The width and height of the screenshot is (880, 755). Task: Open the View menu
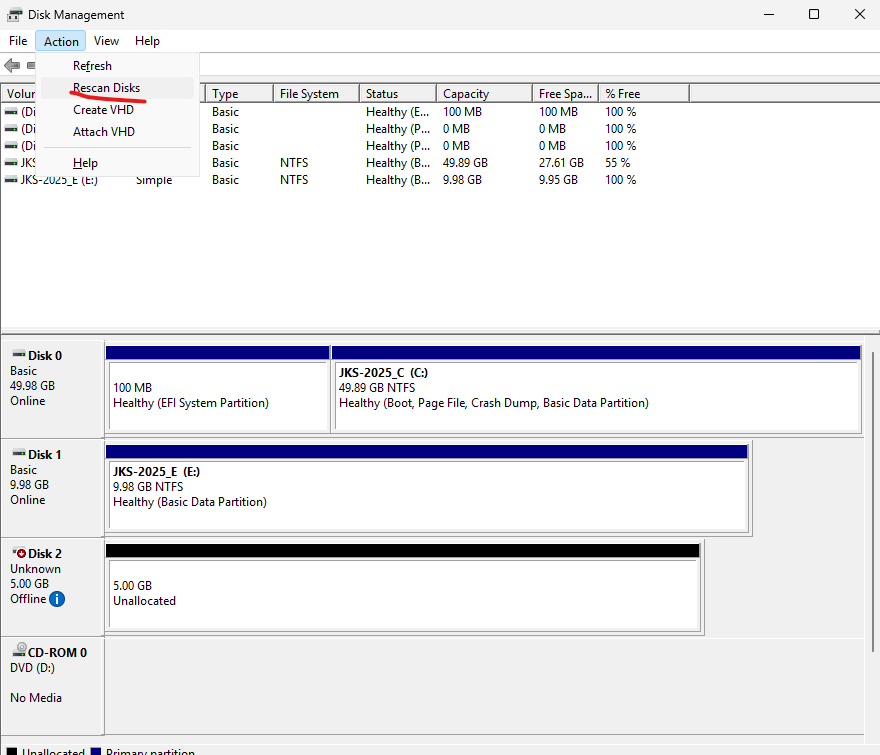point(106,41)
